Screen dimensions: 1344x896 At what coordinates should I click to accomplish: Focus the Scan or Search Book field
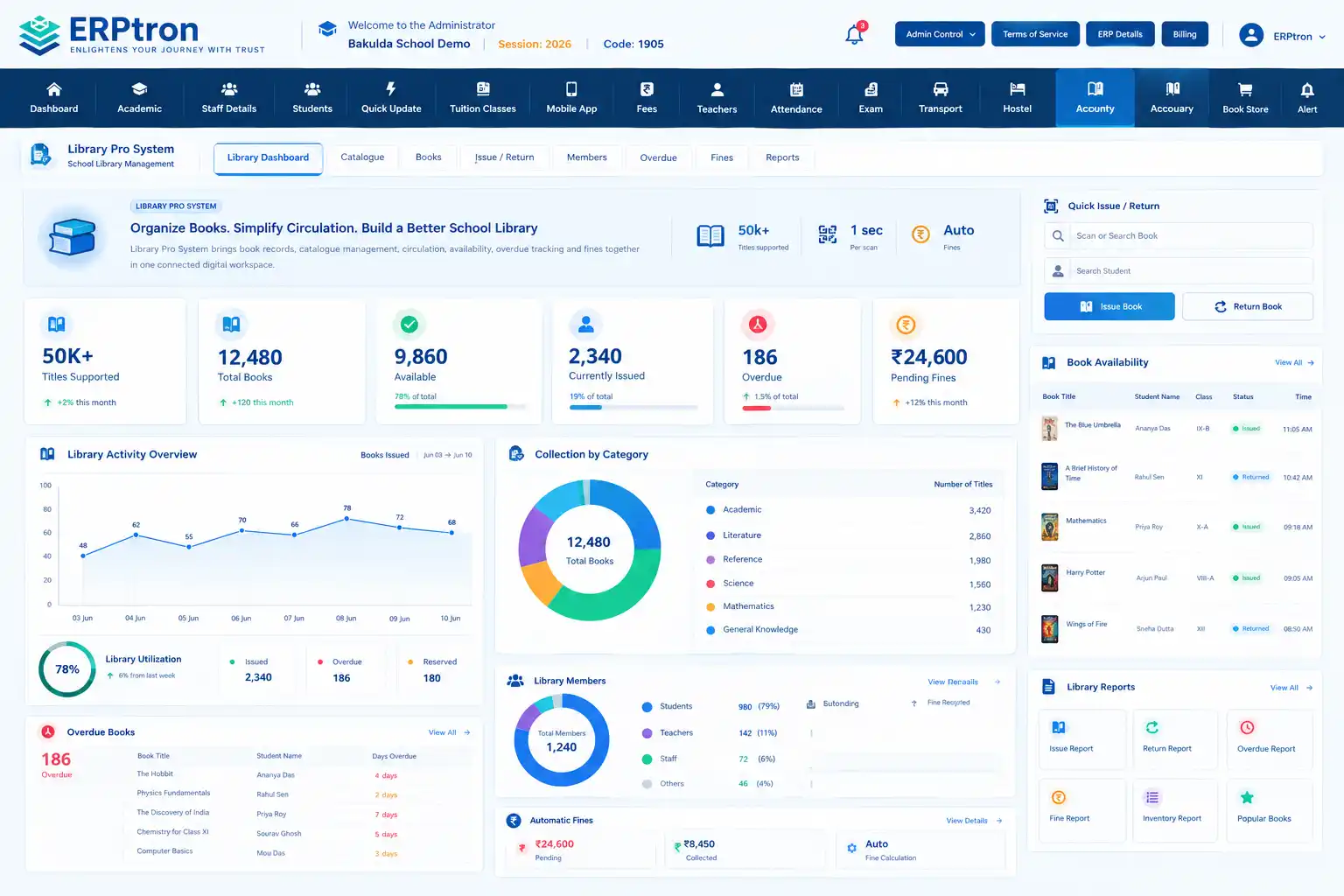[x=1179, y=236]
